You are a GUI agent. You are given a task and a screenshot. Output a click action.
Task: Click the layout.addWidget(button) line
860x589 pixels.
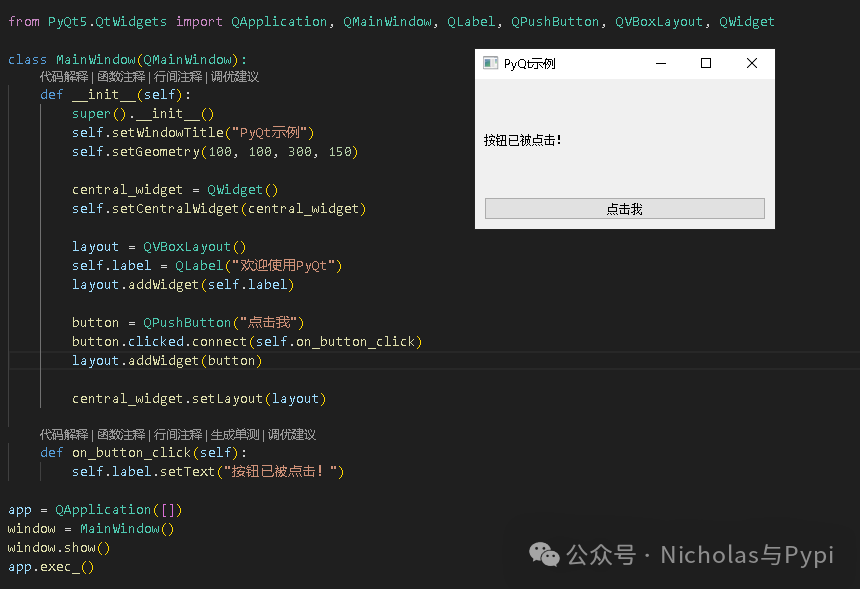(x=167, y=361)
